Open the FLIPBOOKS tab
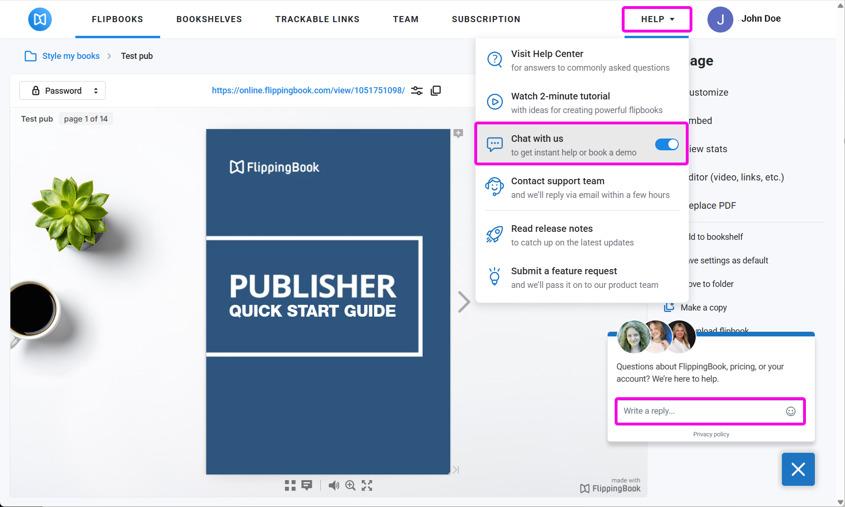845x507 pixels. click(117, 19)
